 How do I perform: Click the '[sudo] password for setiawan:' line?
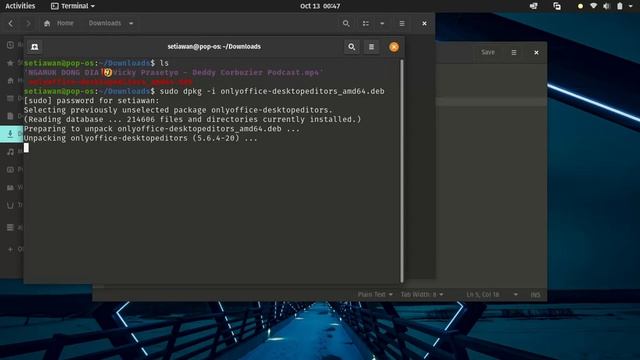point(91,100)
